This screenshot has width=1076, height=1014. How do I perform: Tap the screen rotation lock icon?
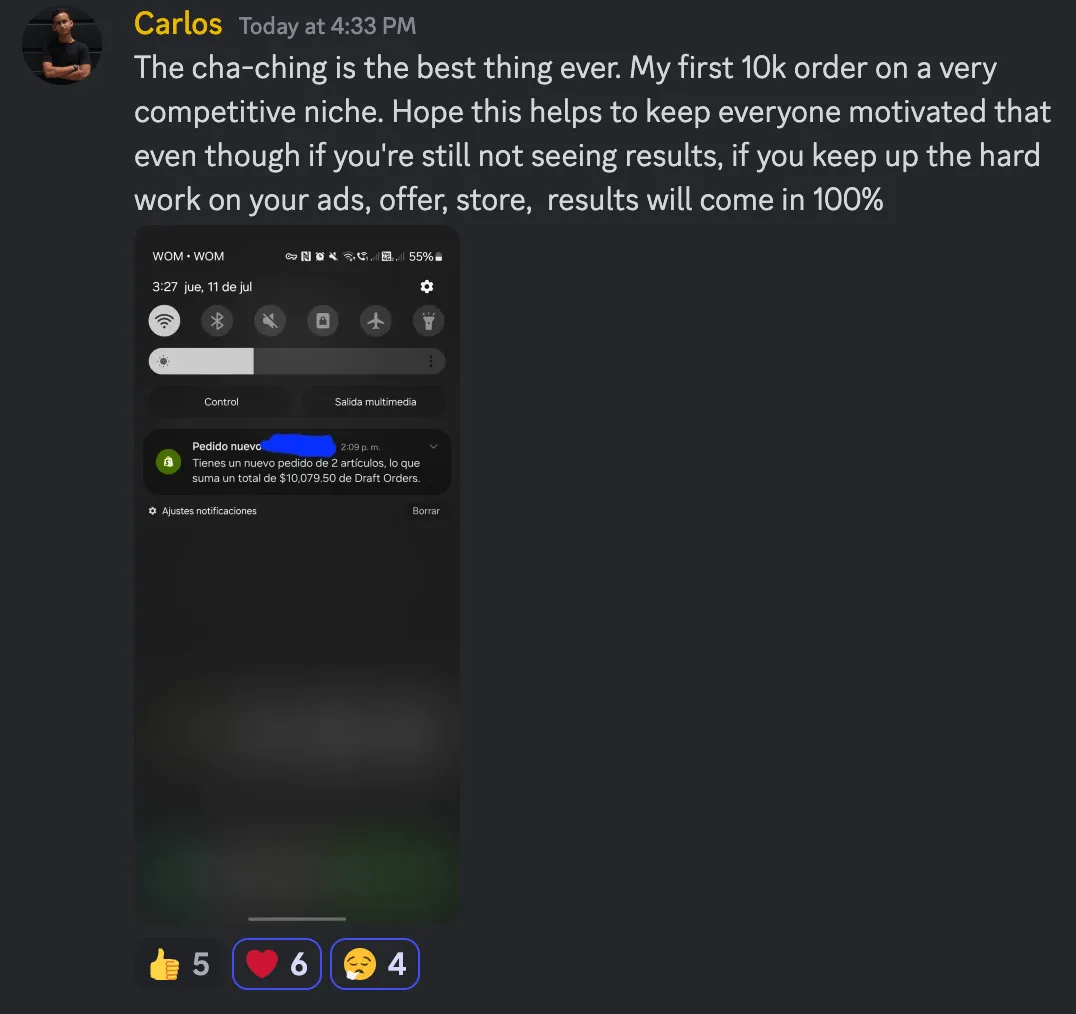(x=323, y=320)
